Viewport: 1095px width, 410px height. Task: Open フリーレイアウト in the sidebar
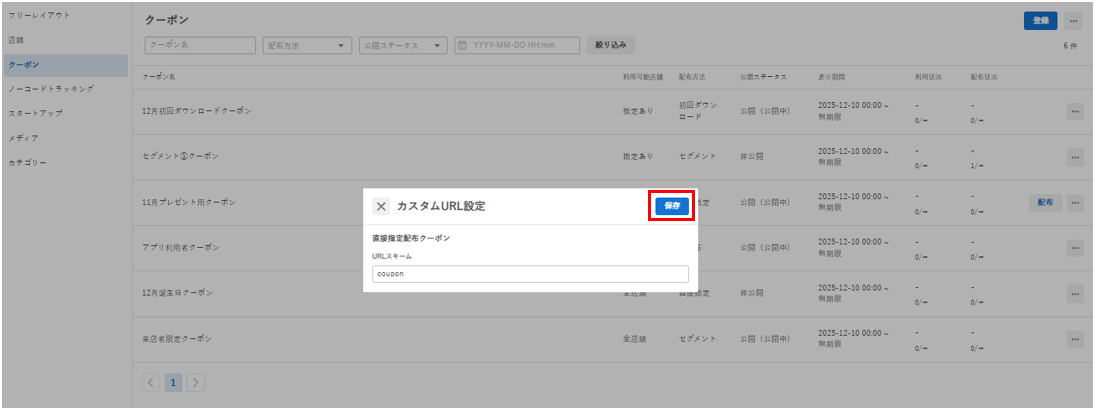(x=40, y=15)
